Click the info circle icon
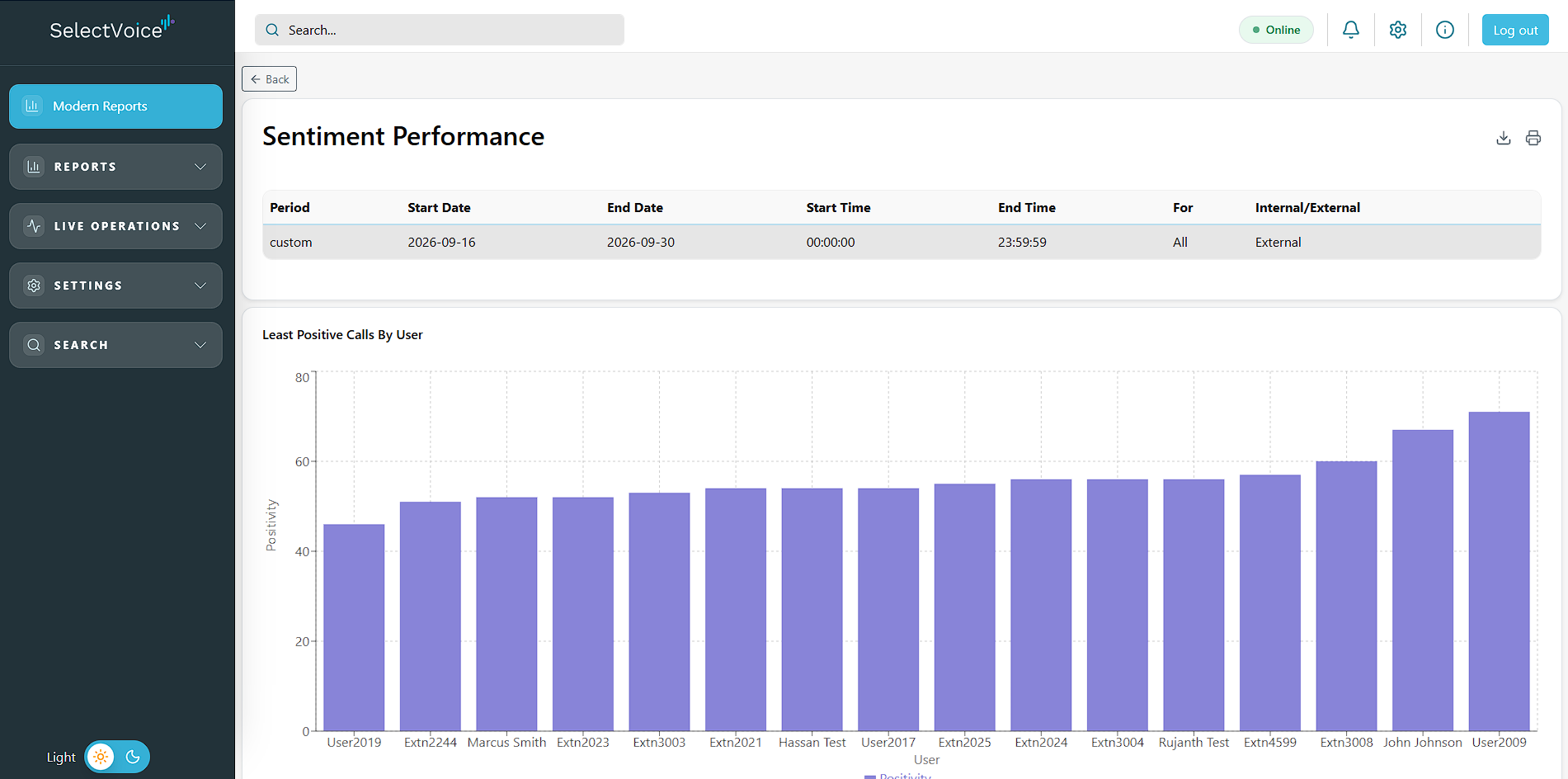 [1444, 30]
